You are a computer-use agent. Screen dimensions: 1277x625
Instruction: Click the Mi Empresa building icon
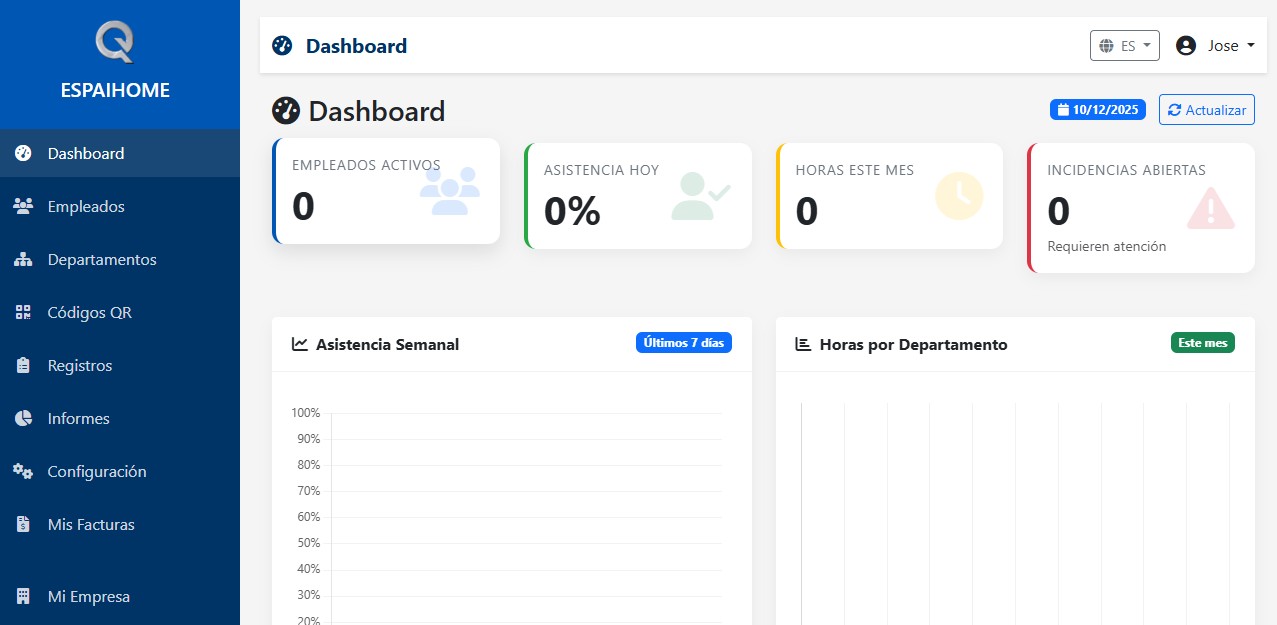pyautogui.click(x=22, y=596)
